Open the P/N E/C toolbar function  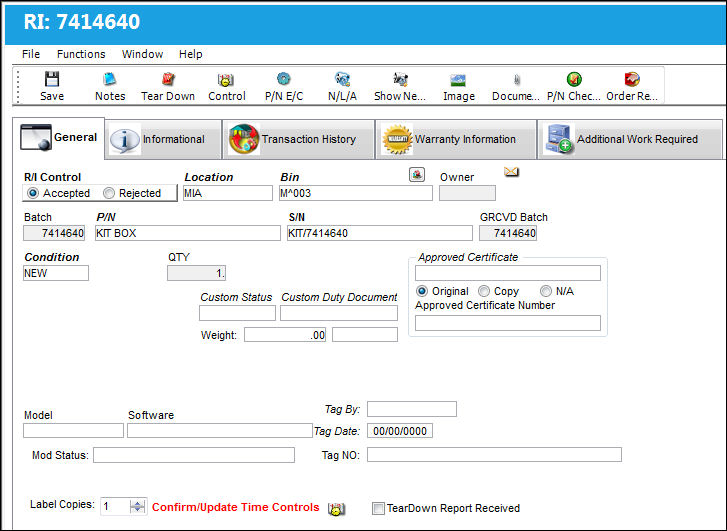pyautogui.click(x=284, y=86)
